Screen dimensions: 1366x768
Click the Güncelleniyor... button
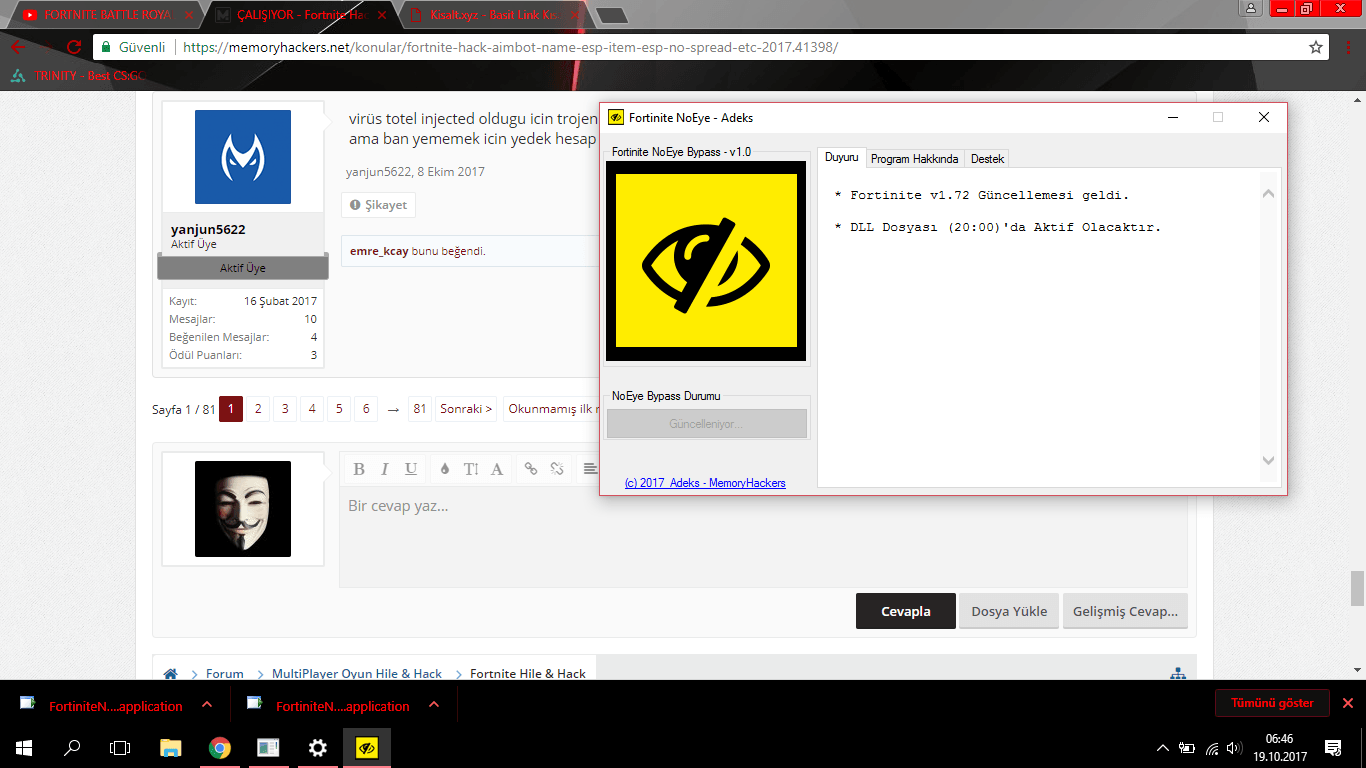click(706, 424)
